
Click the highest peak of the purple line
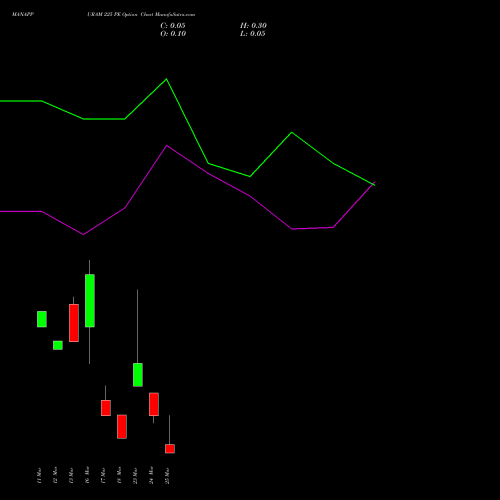167,146
